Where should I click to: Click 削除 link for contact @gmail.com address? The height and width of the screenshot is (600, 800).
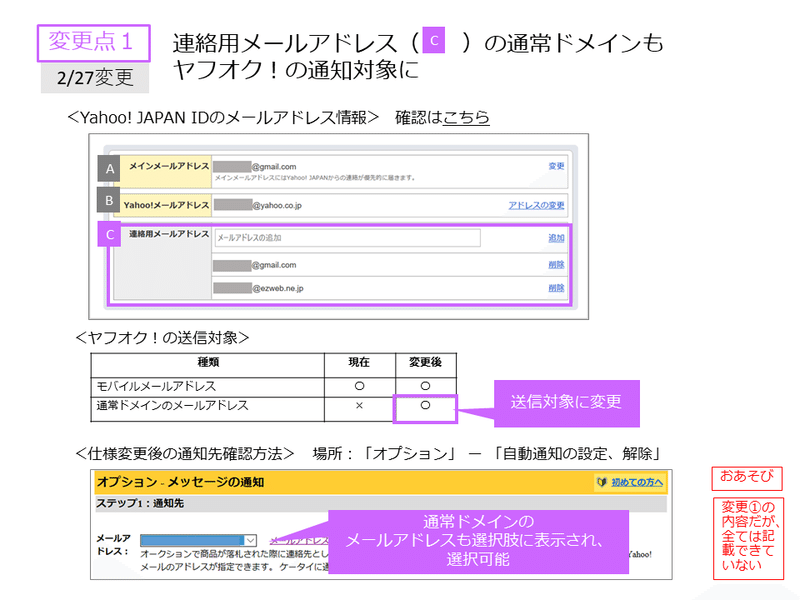(x=556, y=265)
